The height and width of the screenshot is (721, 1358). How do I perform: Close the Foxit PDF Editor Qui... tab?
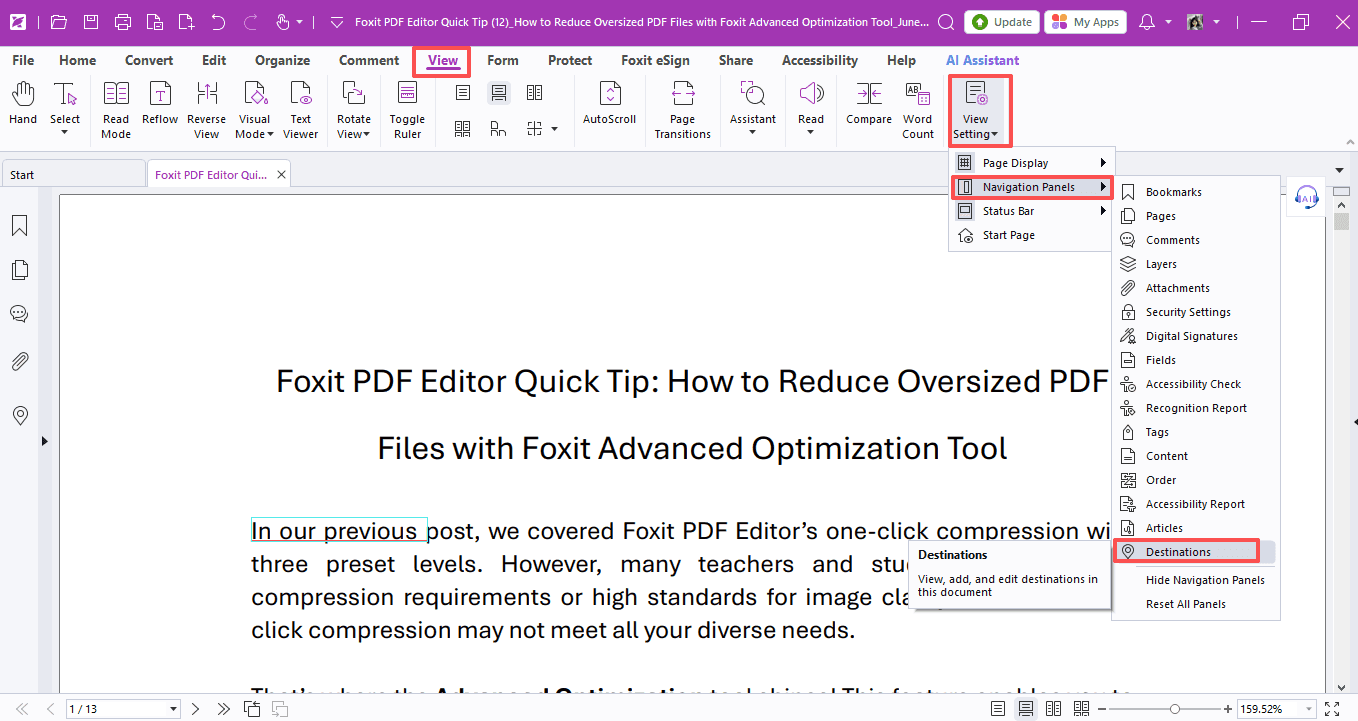pyautogui.click(x=281, y=174)
